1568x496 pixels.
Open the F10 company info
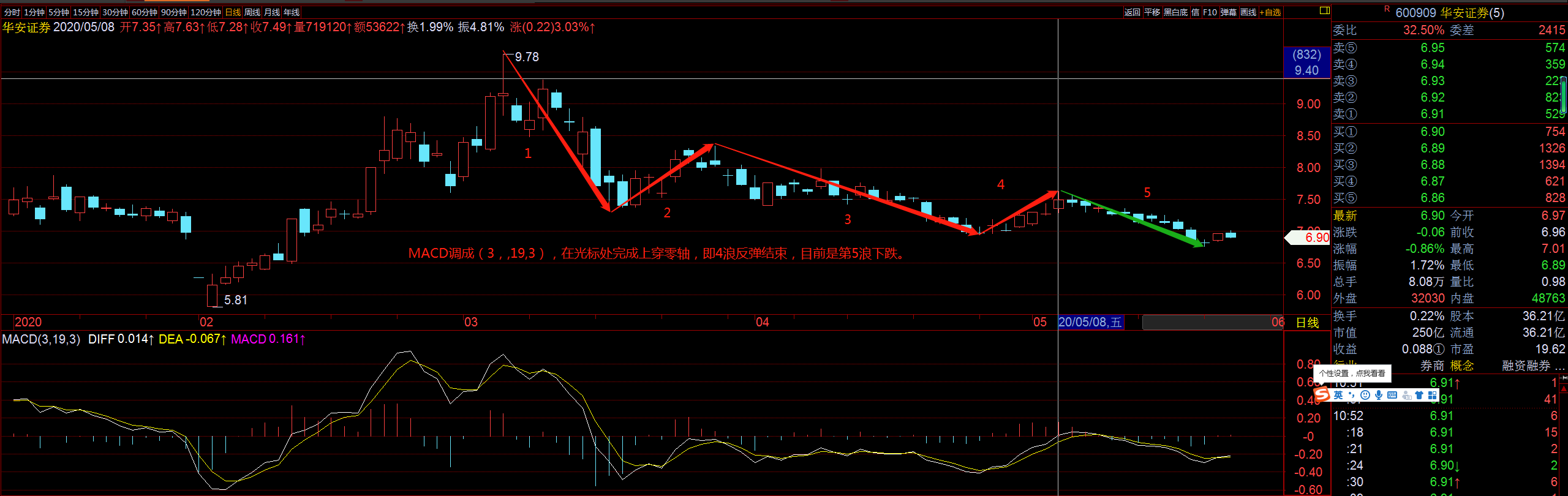pos(1210,12)
